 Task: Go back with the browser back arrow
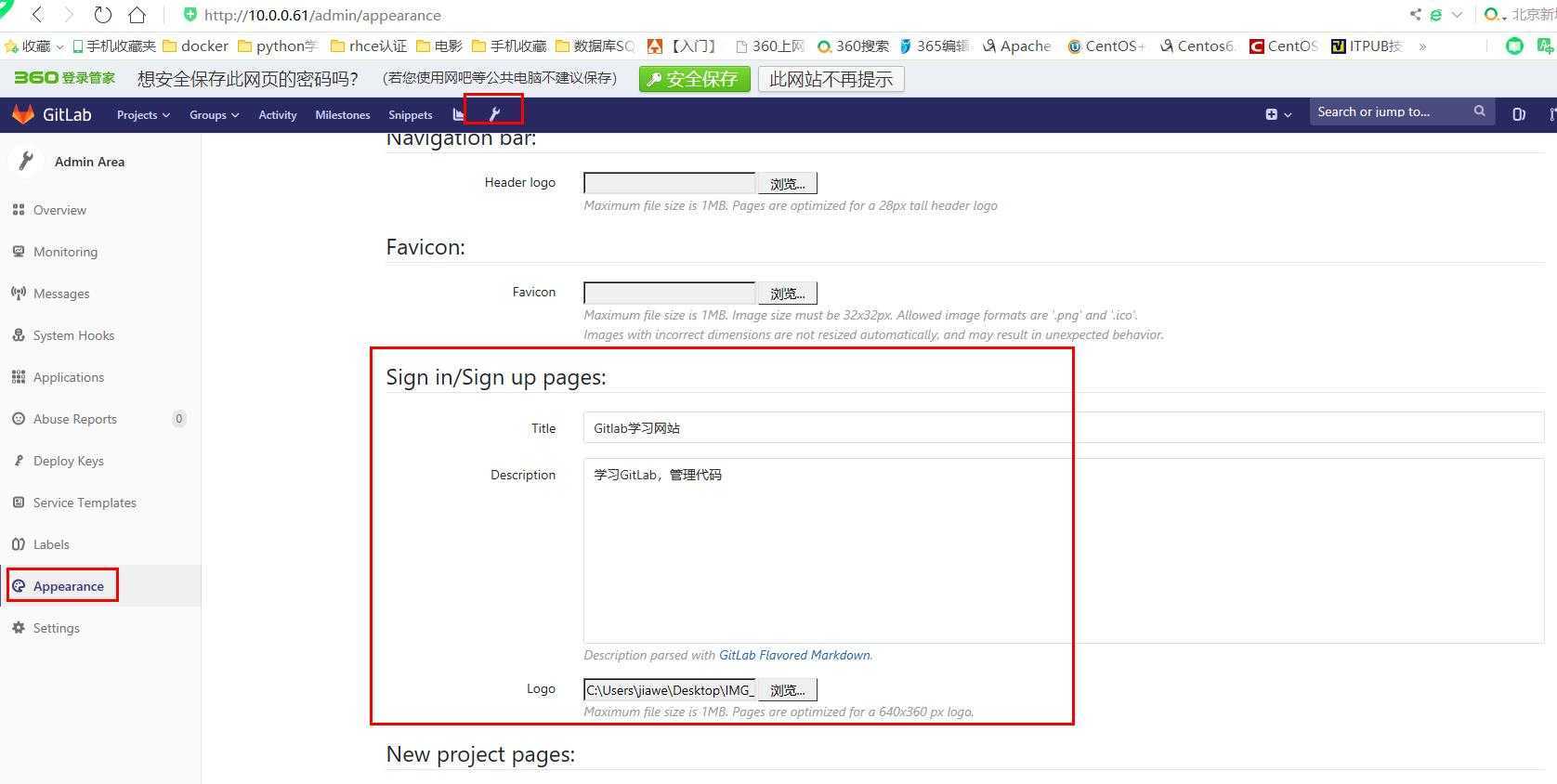click(37, 15)
